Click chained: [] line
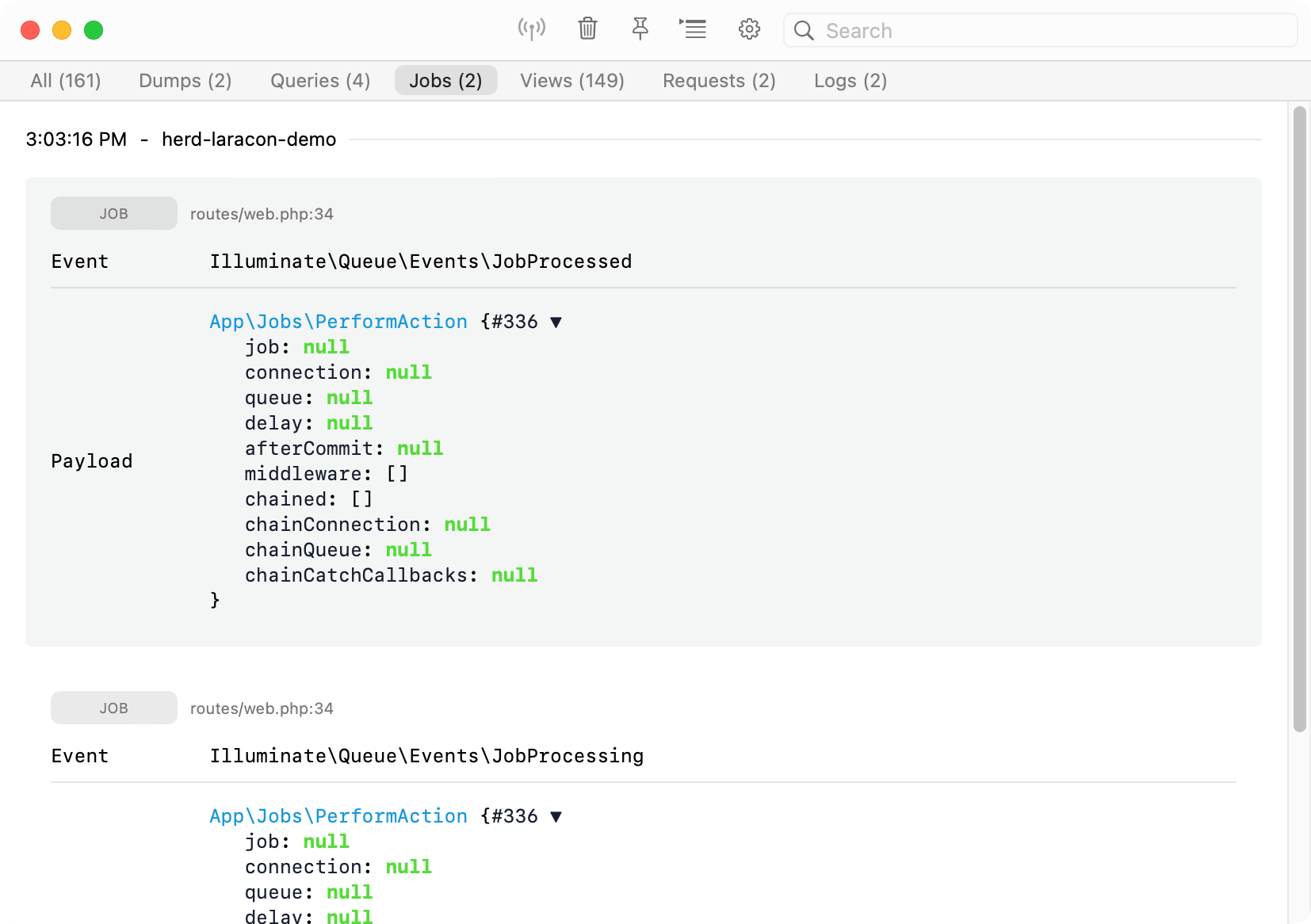This screenshot has width=1311, height=924. click(309, 499)
